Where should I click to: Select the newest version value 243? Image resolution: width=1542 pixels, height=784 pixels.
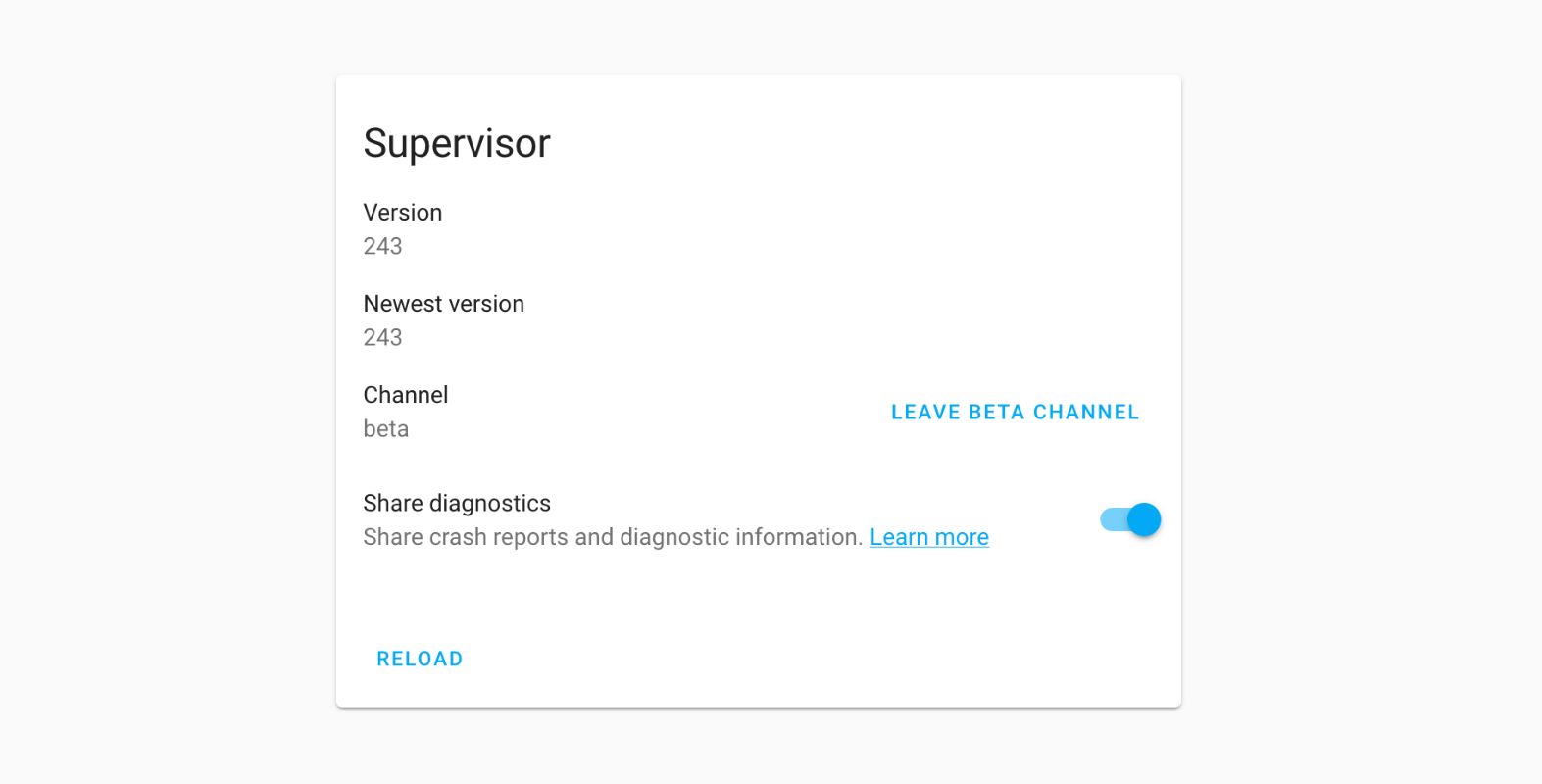point(382,337)
